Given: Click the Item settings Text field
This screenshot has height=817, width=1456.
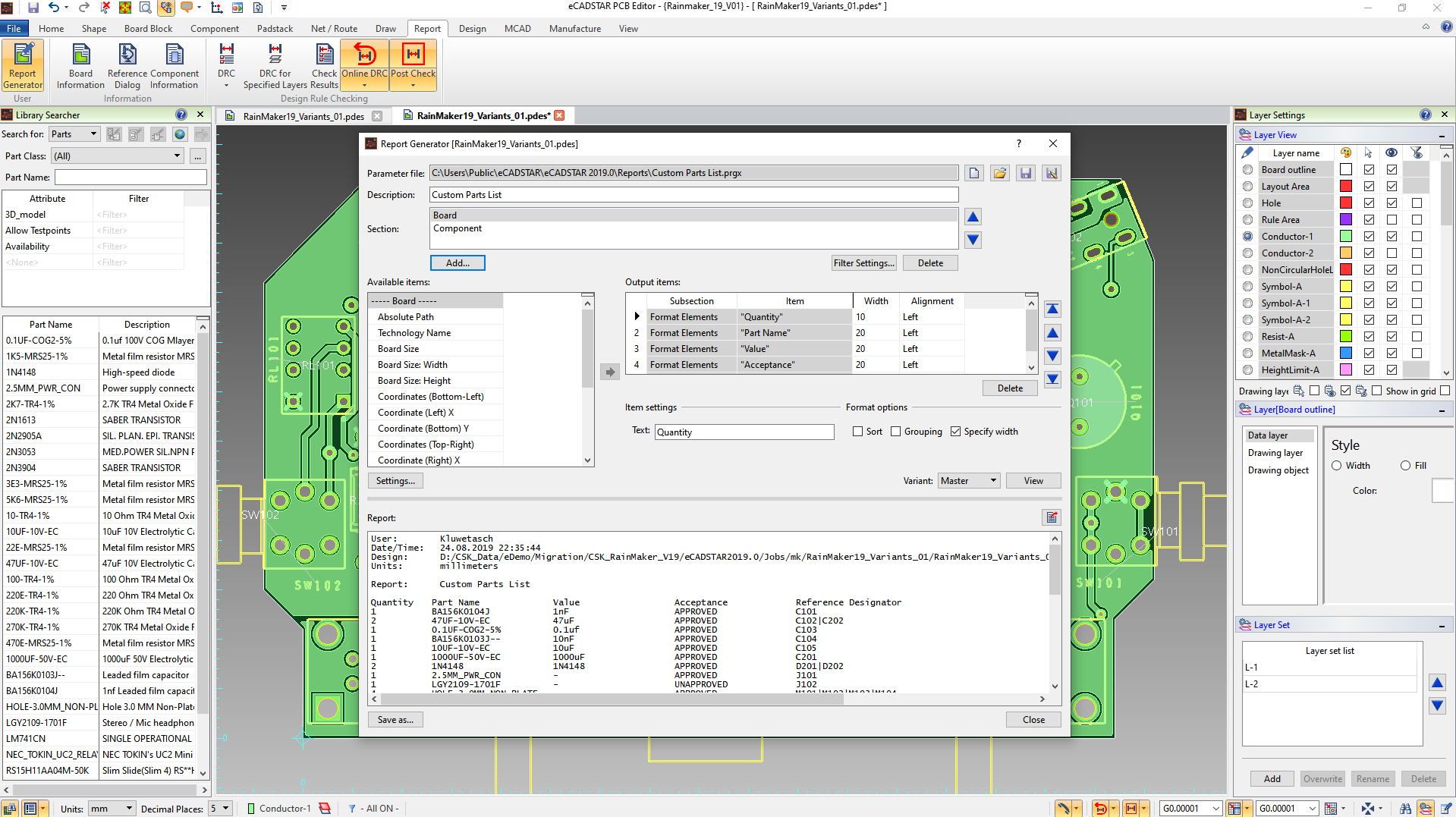Looking at the screenshot, I should (x=744, y=432).
